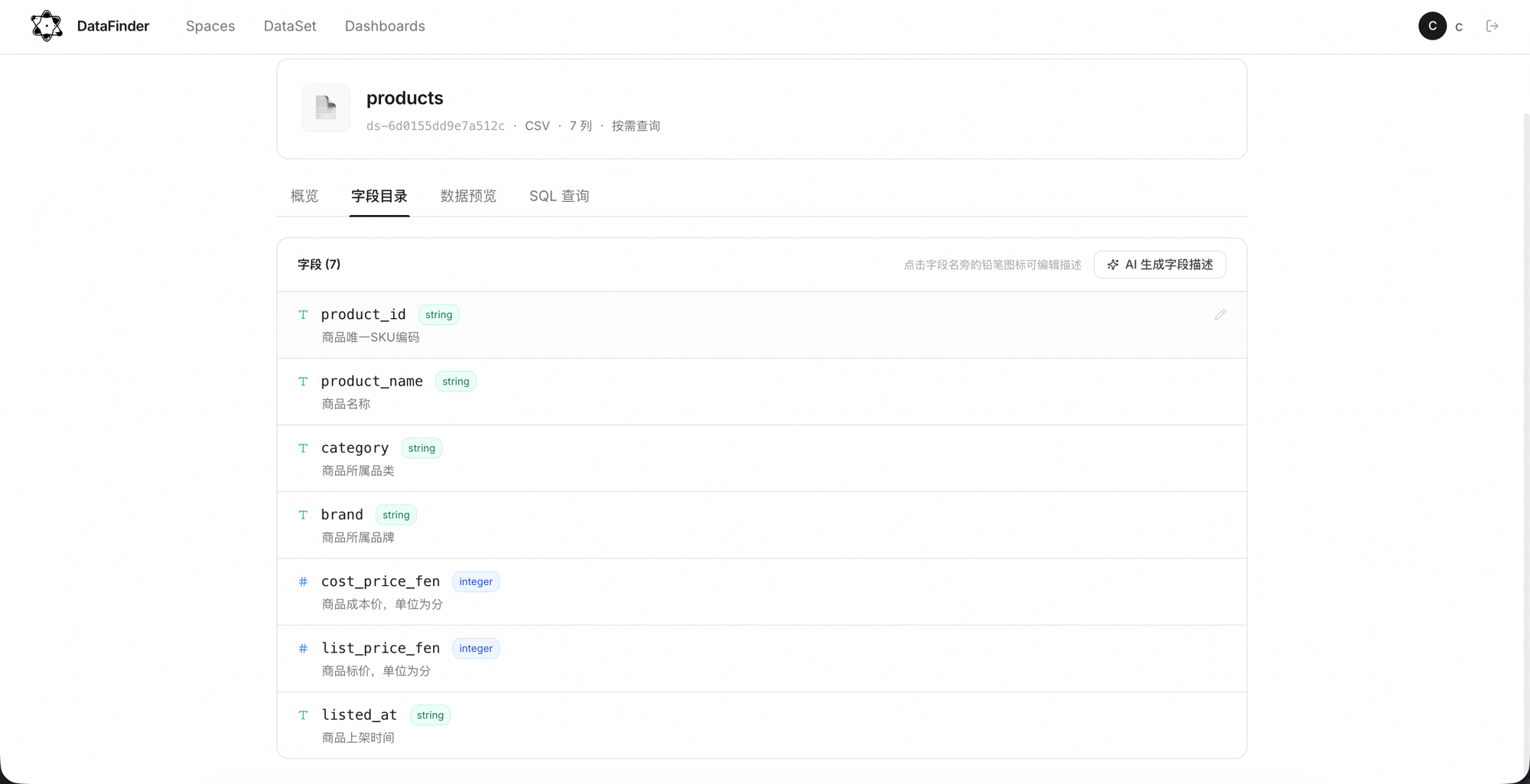Click the string badge next to listed_at

coord(430,715)
